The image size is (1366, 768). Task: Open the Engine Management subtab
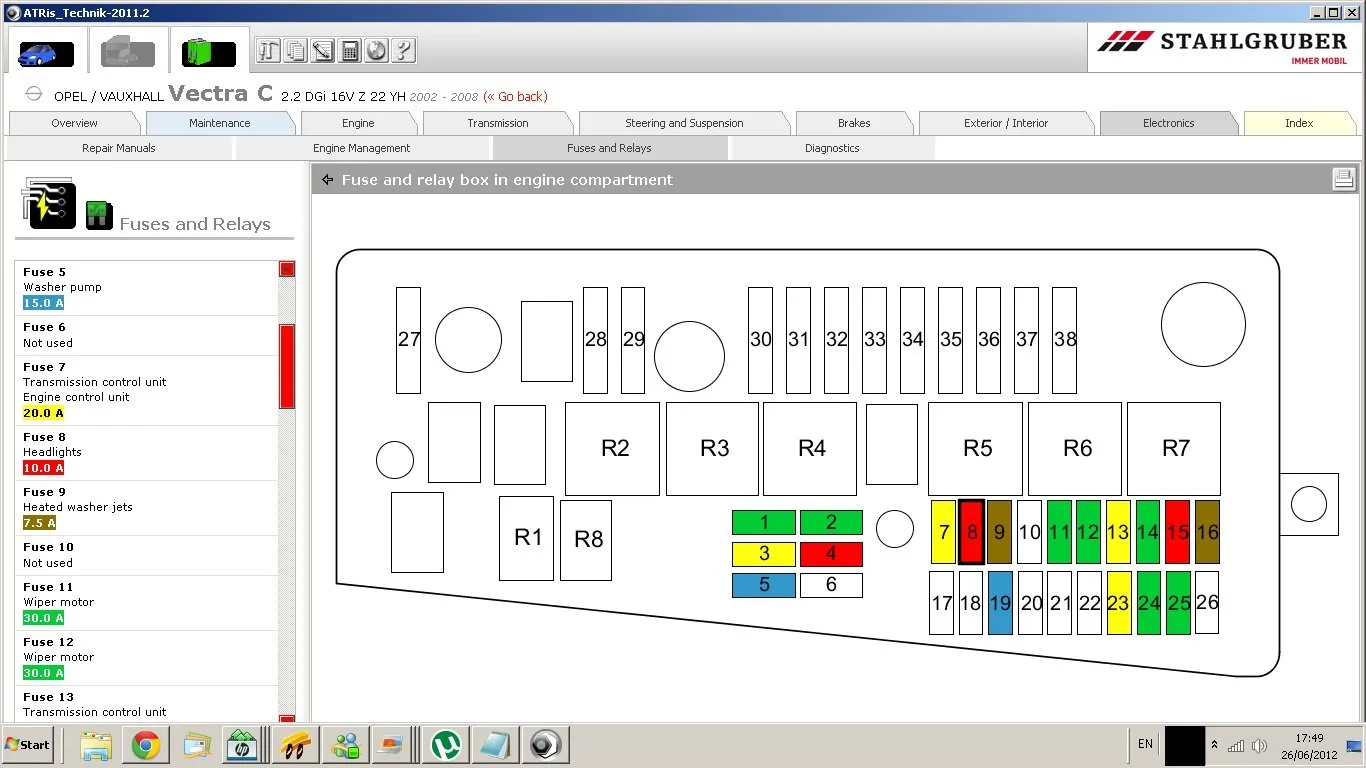361,148
